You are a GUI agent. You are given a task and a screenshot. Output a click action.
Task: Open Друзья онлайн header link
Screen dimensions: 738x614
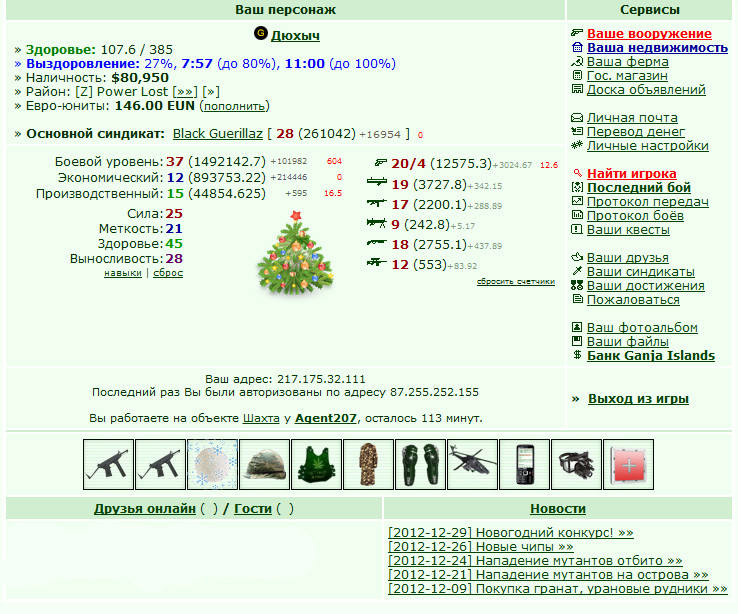tap(144, 509)
